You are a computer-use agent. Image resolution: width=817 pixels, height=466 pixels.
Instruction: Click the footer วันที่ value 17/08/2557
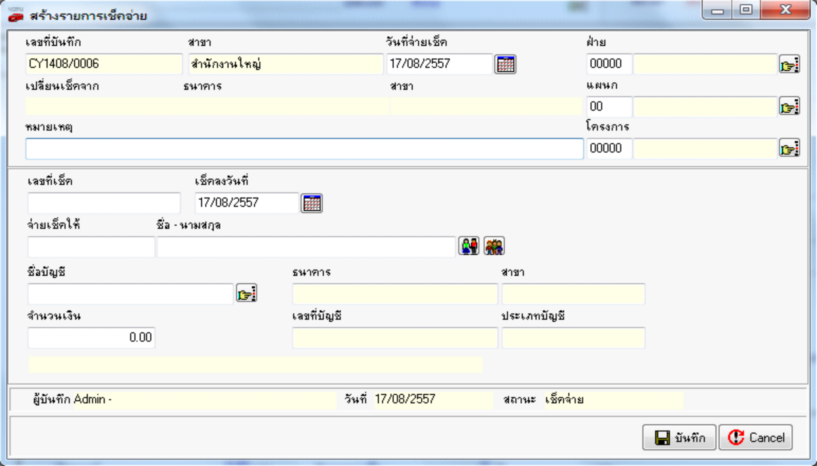(x=405, y=400)
